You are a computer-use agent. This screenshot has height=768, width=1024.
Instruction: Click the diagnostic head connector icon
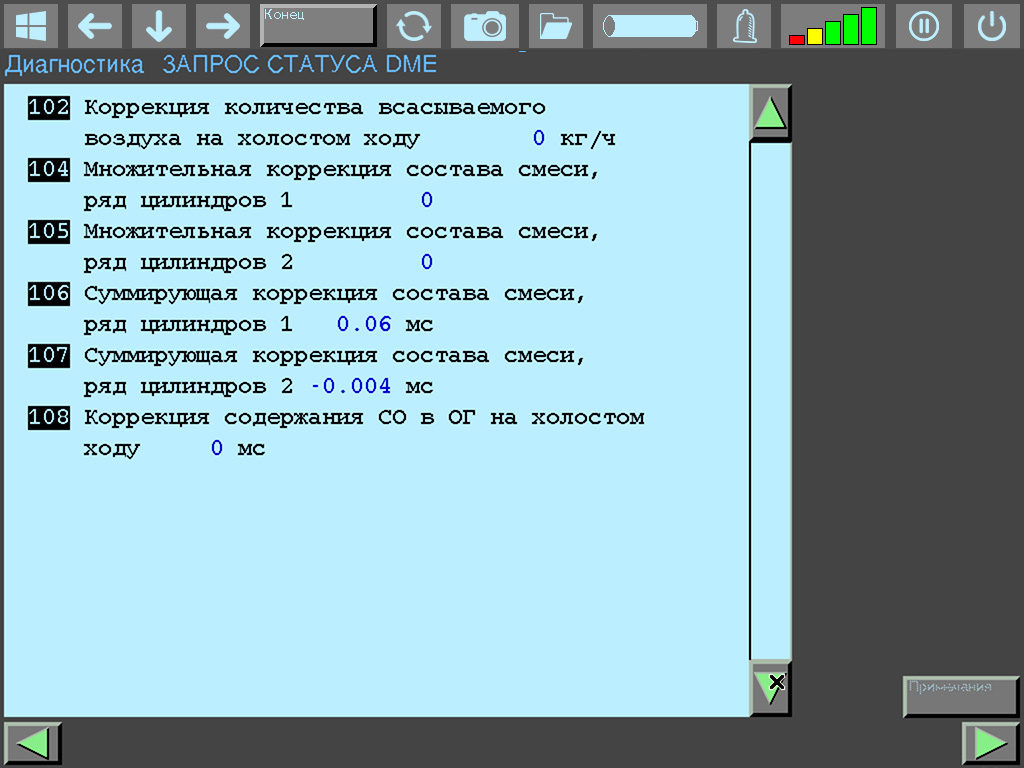point(744,26)
